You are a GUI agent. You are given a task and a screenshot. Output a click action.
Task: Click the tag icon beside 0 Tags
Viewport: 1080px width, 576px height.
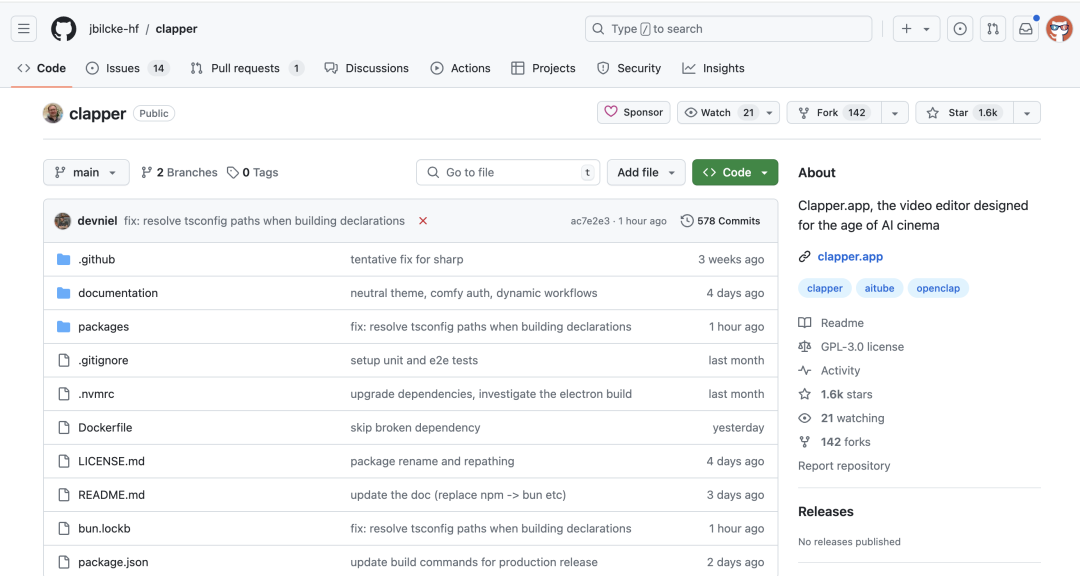click(x=233, y=172)
